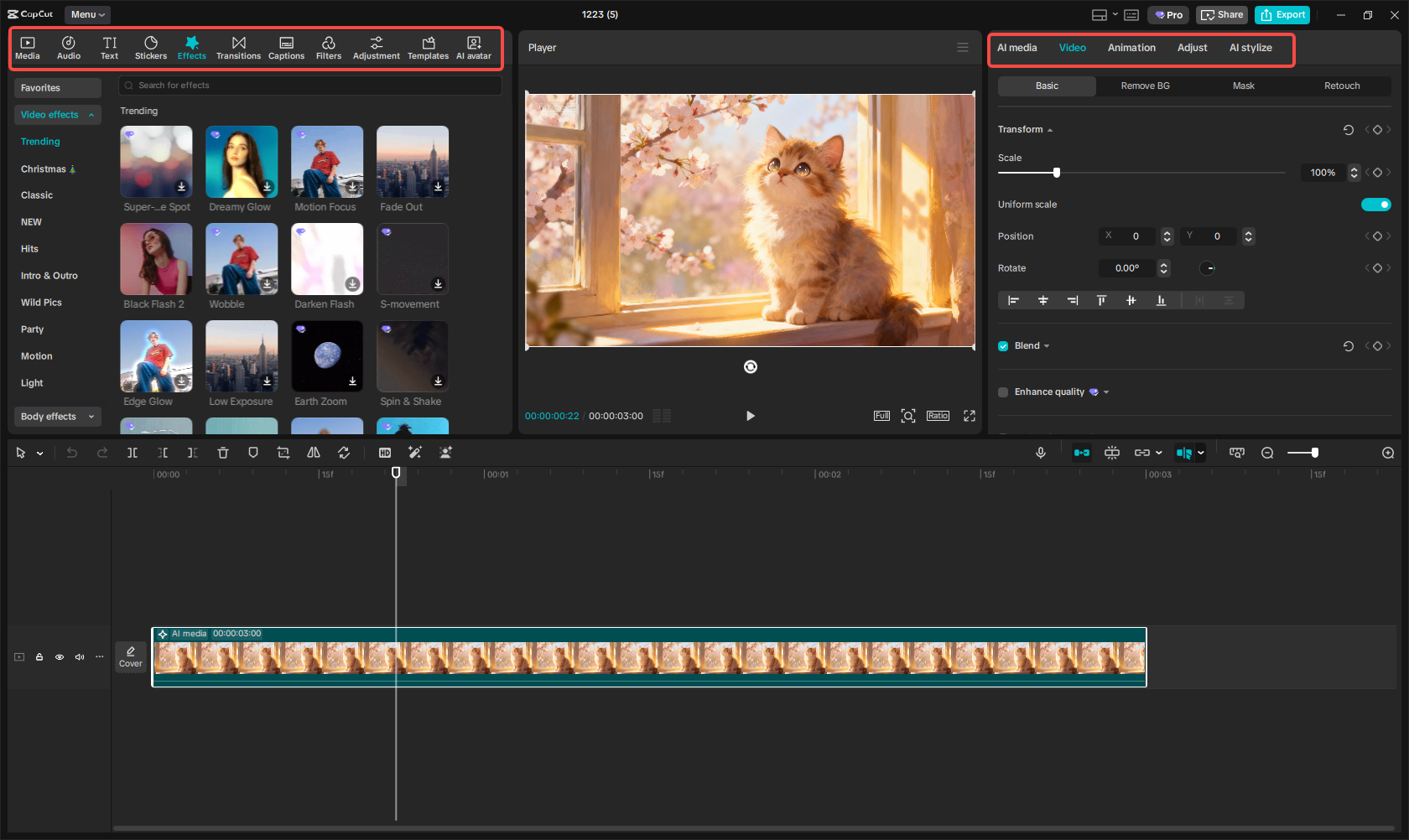
Task: Open the Captions panel
Action: click(x=286, y=47)
